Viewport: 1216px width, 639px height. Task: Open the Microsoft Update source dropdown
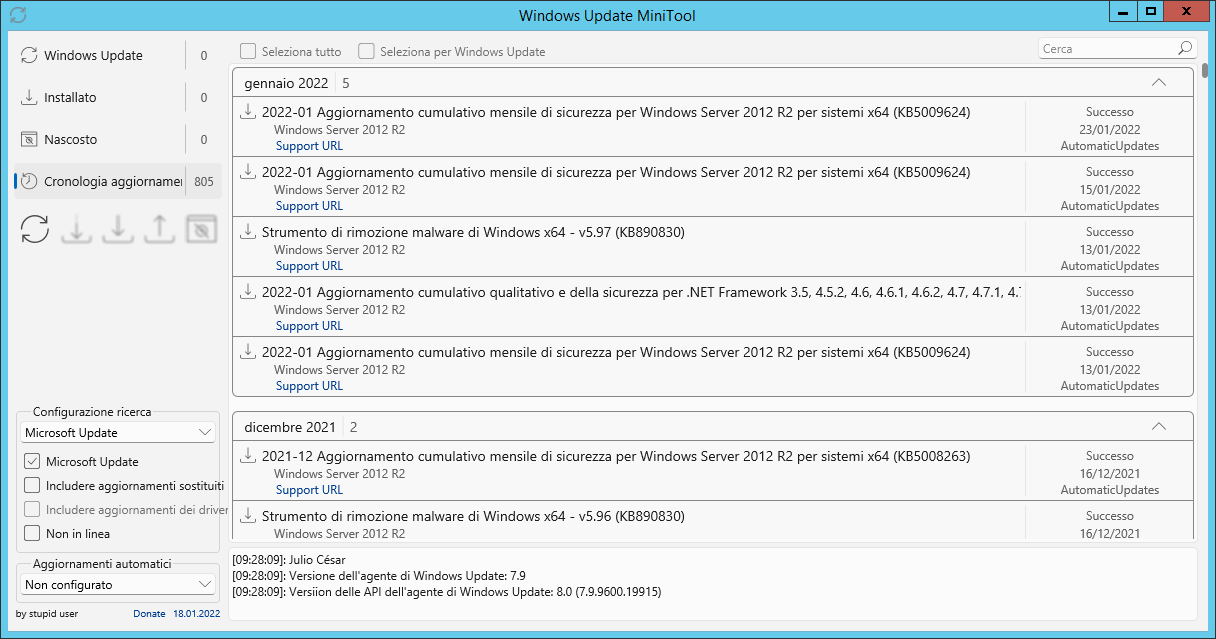coord(118,433)
